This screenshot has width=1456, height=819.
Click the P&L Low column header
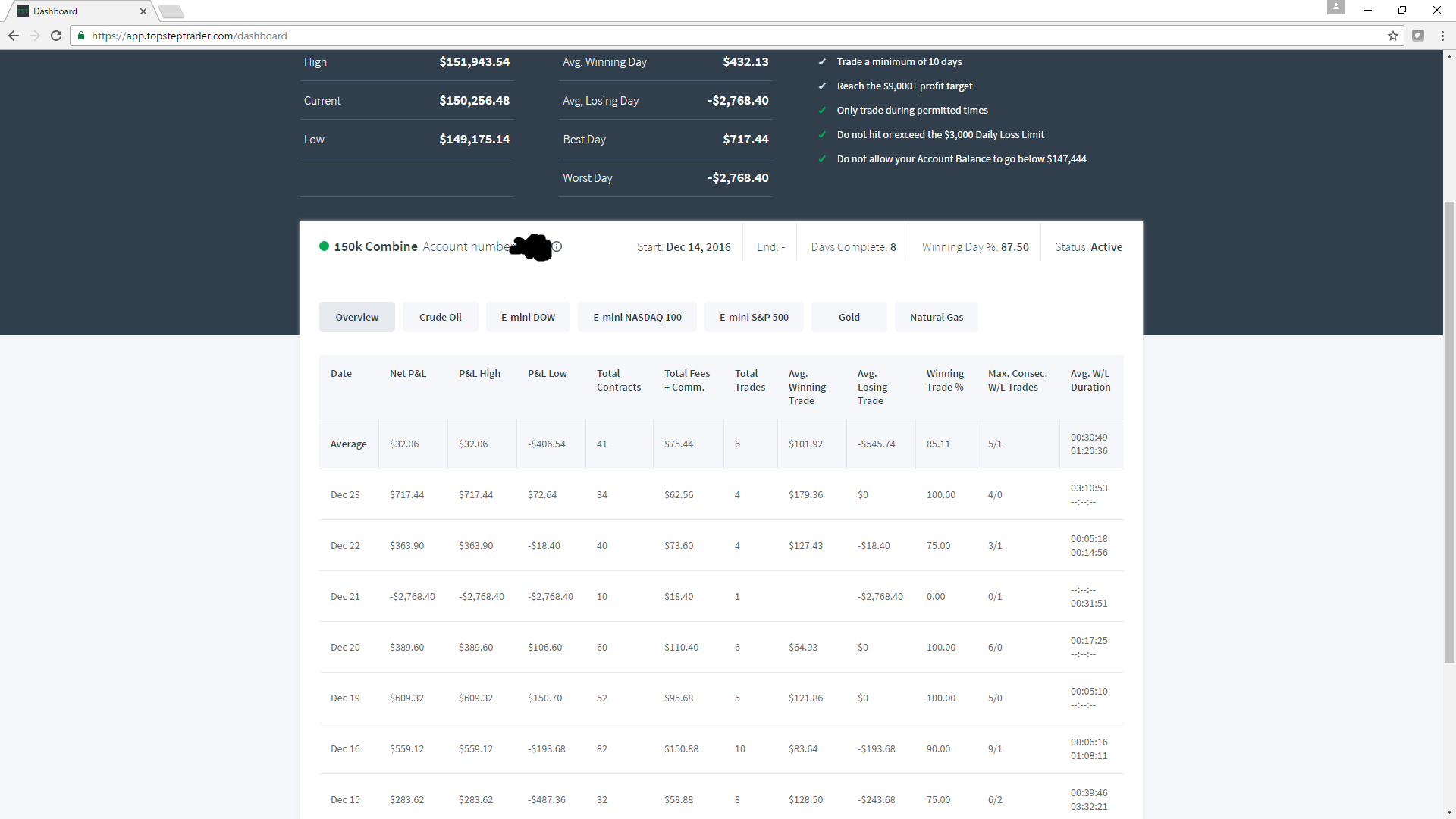pos(548,373)
